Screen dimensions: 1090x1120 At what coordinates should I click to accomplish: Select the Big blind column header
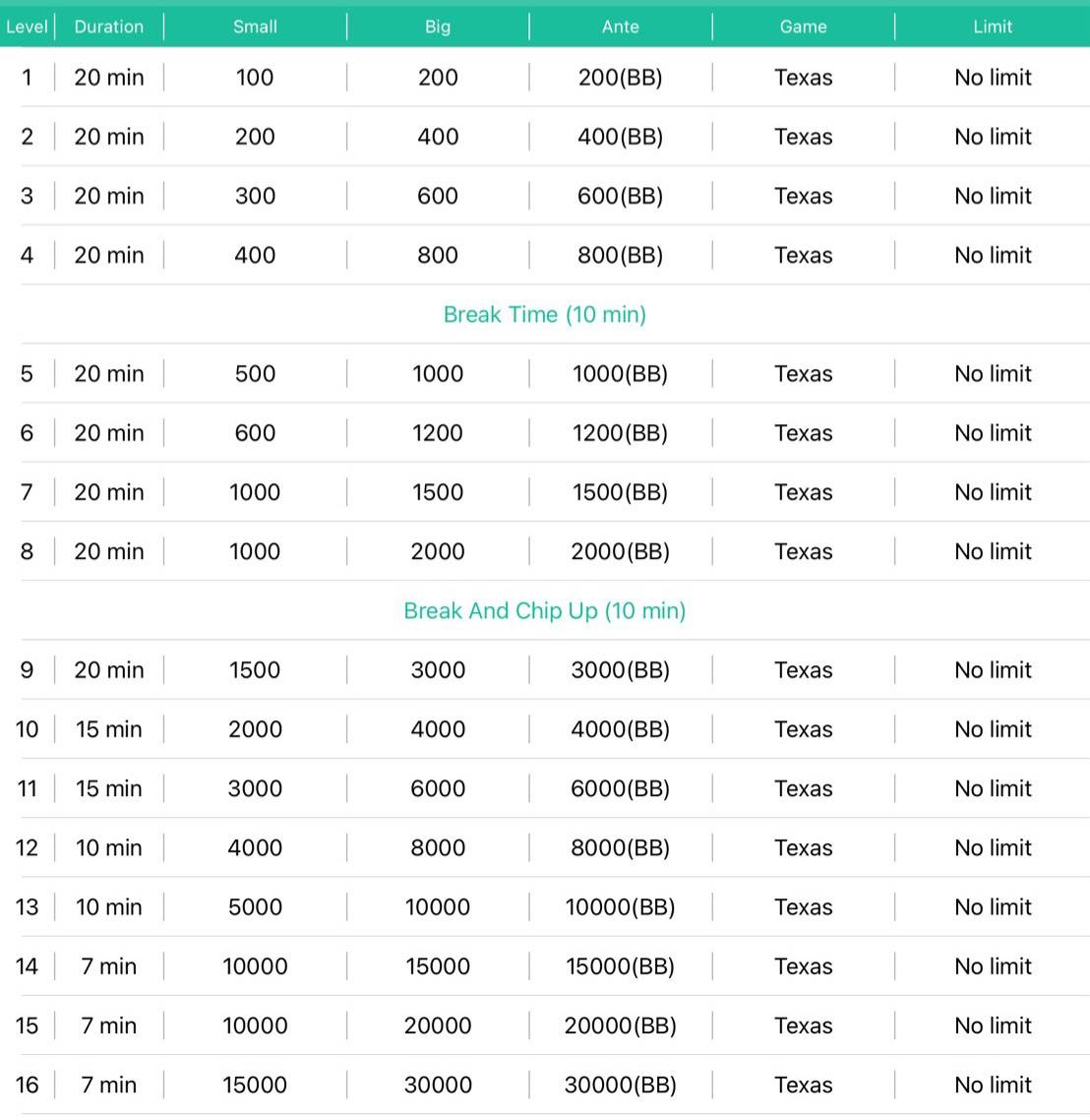(438, 27)
